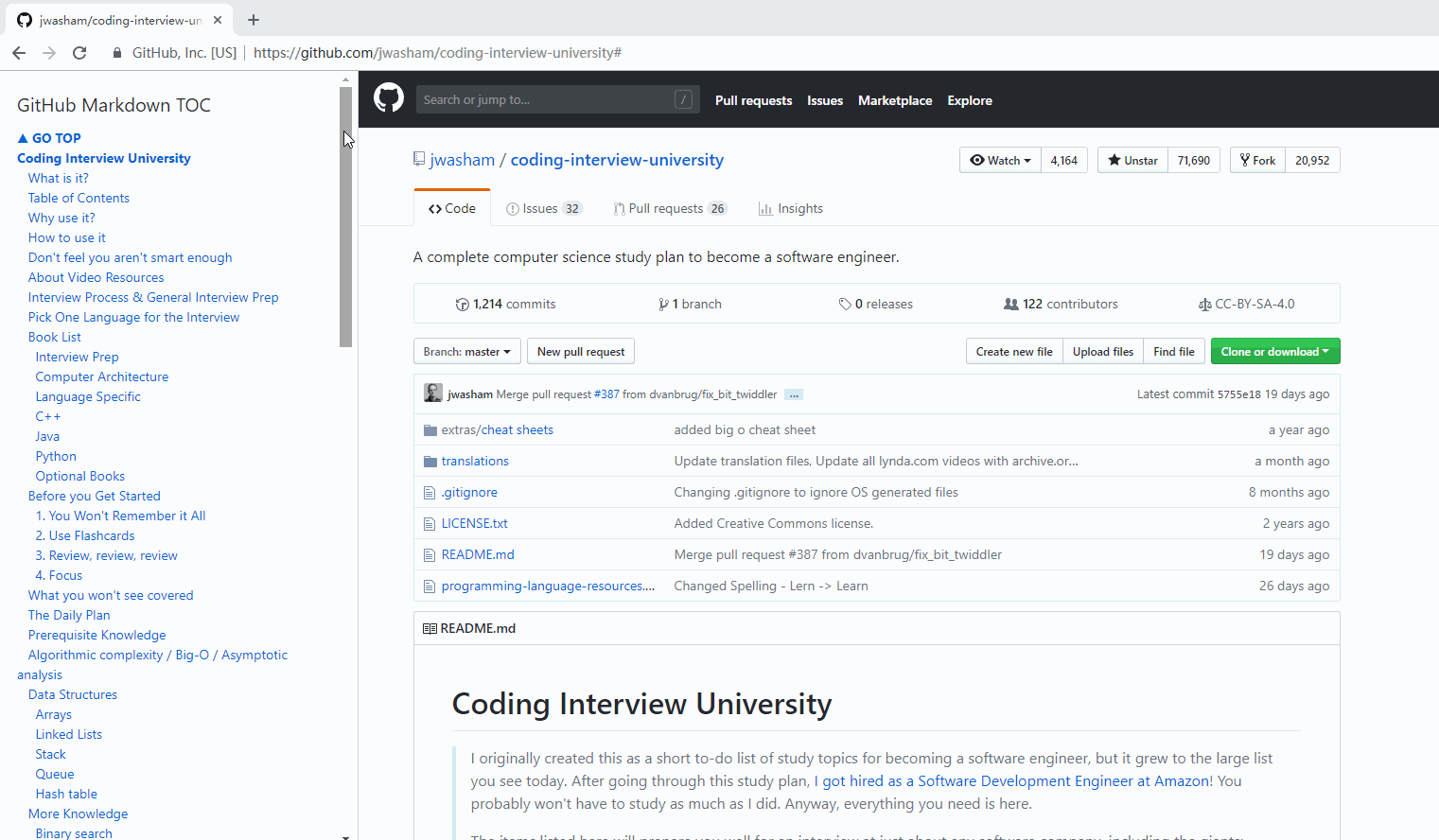
Task: Click the browser forward arrow
Action: pyautogui.click(x=49, y=53)
